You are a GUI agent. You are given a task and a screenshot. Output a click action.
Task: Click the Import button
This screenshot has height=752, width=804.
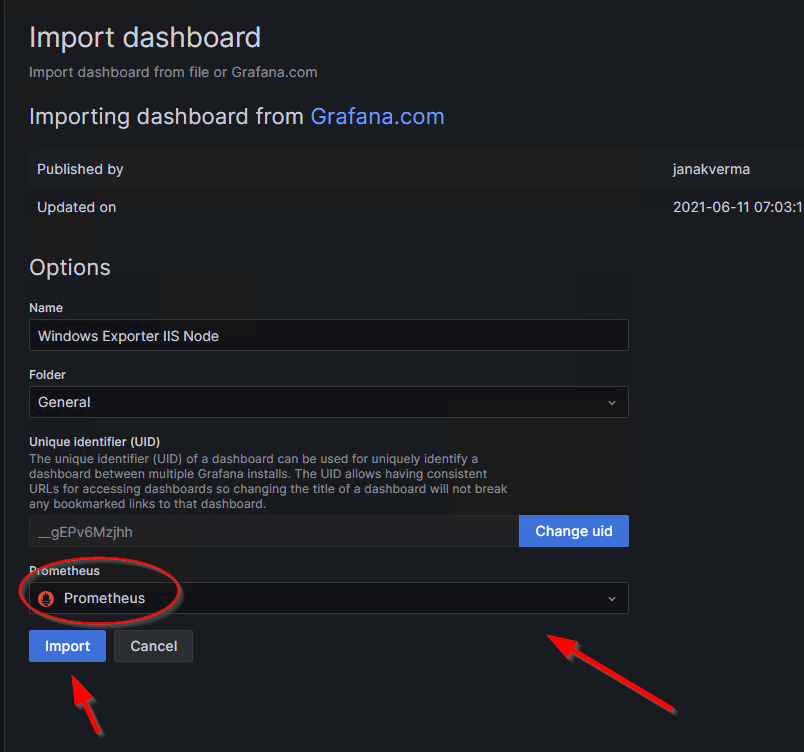pos(67,646)
